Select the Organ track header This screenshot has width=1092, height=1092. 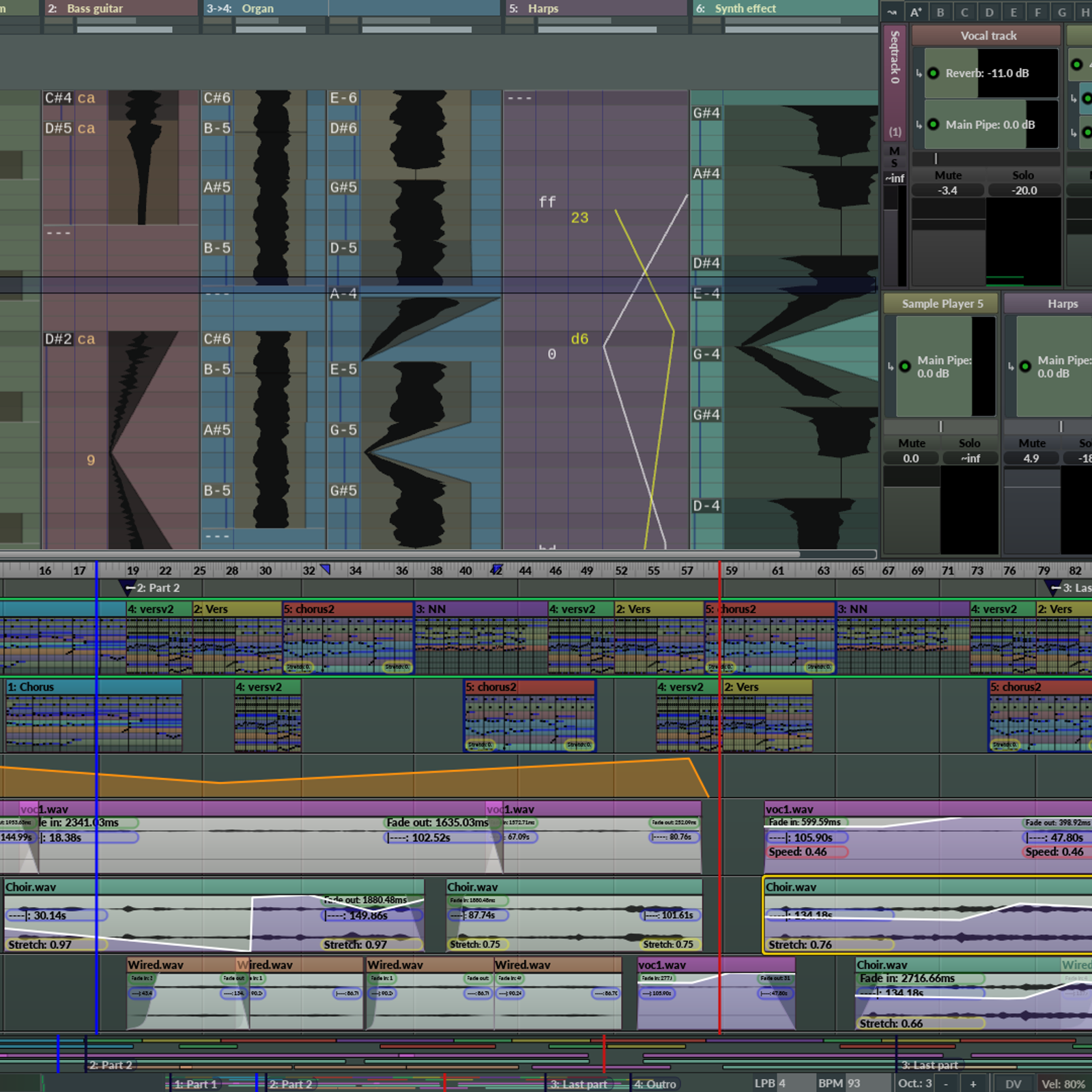click(351, 8)
